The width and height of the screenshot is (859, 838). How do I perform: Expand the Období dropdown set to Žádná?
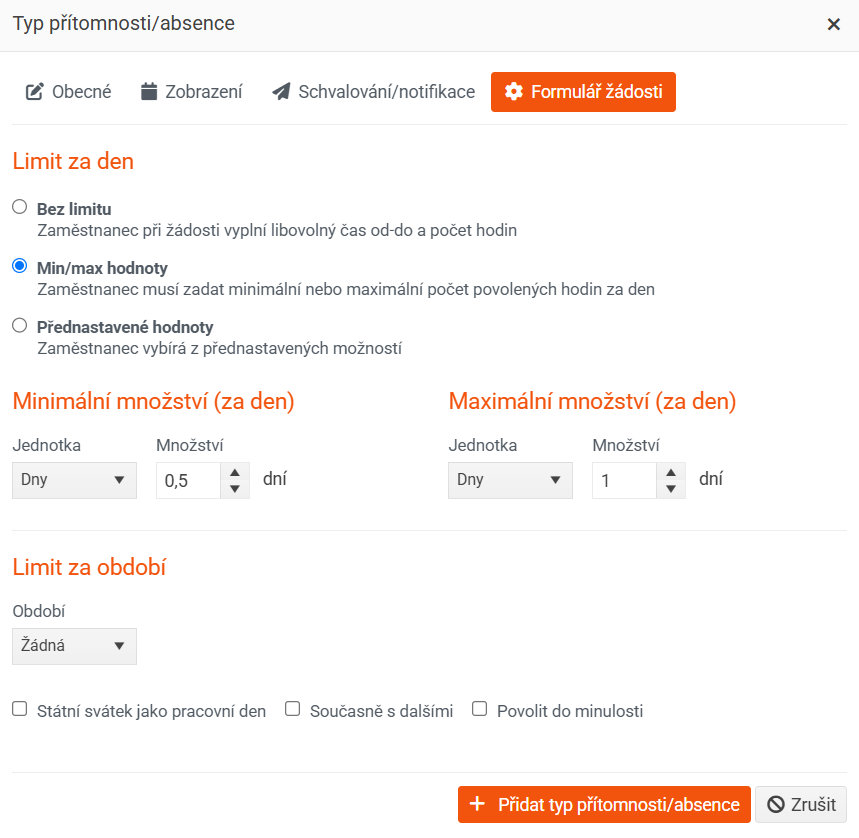(x=74, y=646)
